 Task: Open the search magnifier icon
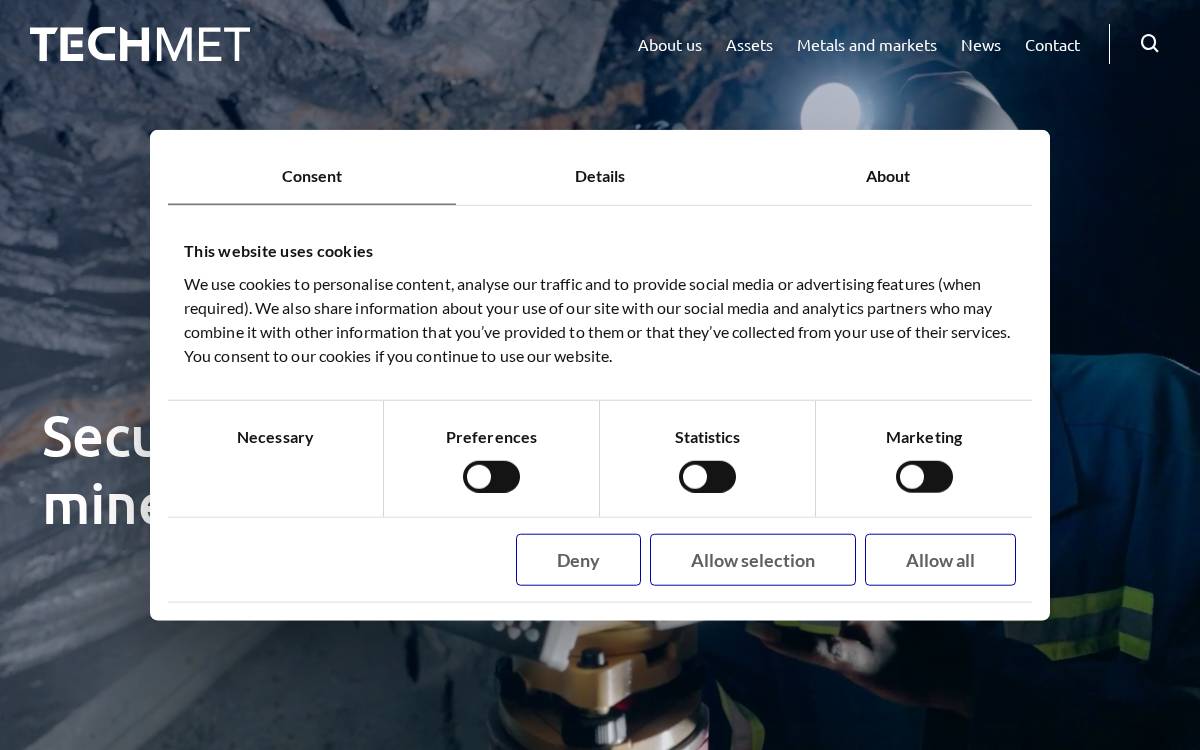click(x=1150, y=44)
